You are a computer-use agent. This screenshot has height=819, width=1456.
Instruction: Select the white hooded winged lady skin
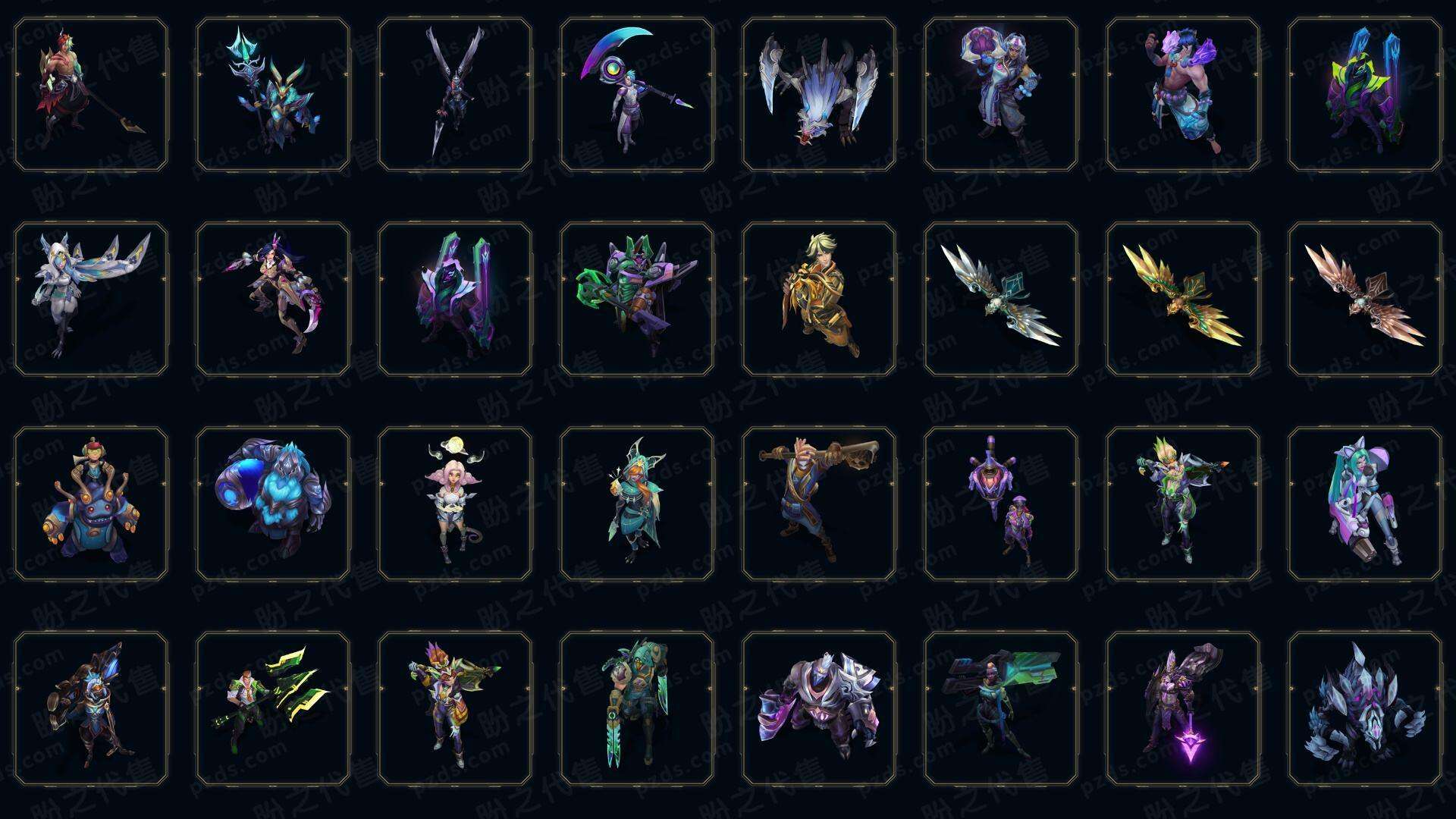tap(91, 299)
